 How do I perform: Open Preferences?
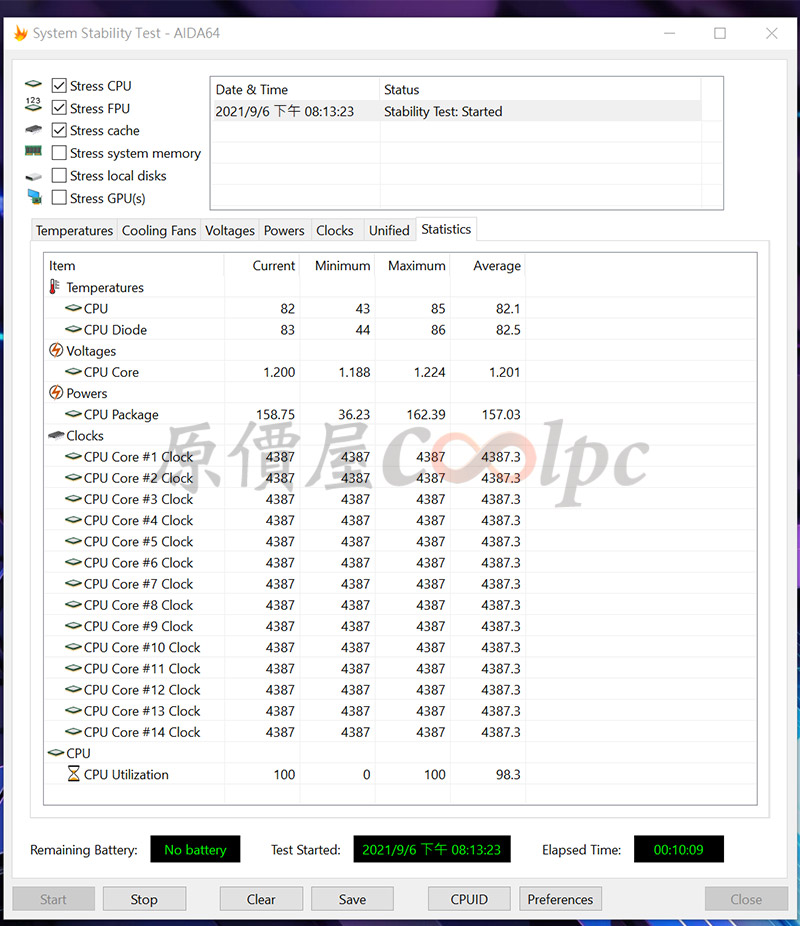560,899
